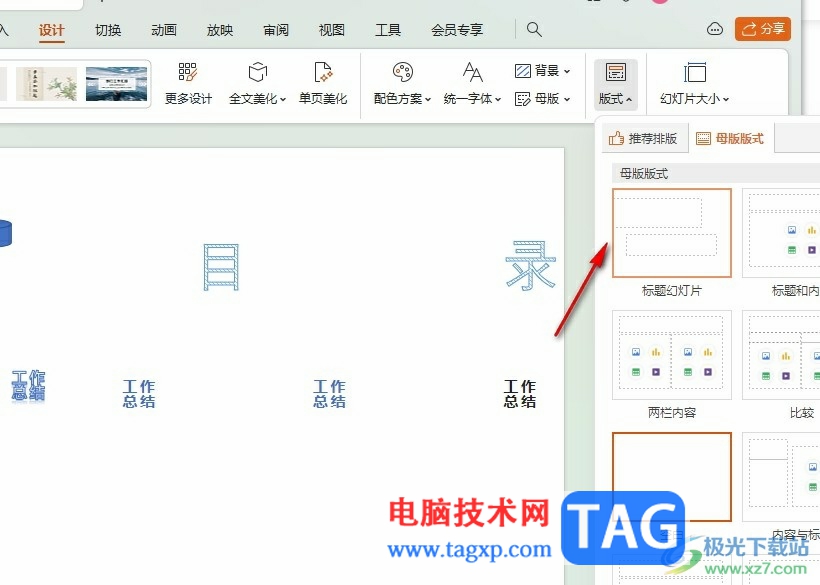820x585 pixels.
Task: Click the 版式 layout icon
Action: tap(616, 72)
